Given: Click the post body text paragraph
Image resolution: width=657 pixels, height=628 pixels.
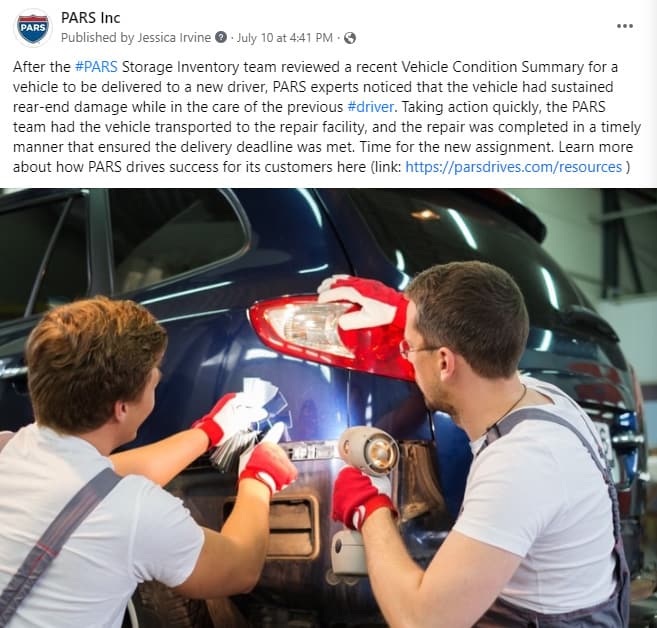Looking at the screenshot, I should (x=327, y=117).
